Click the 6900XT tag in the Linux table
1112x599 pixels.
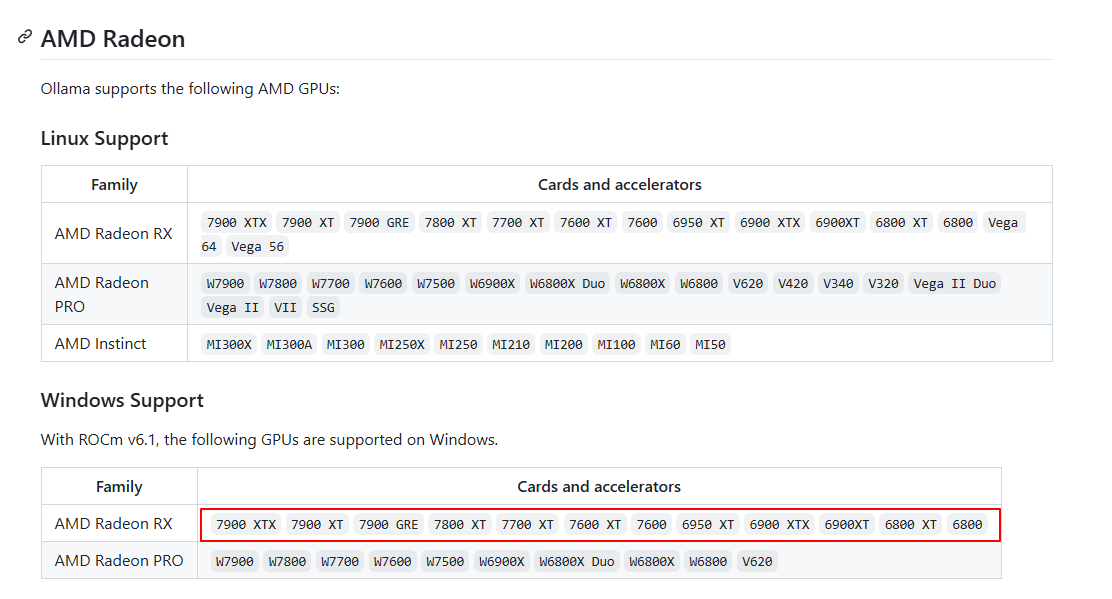(838, 223)
